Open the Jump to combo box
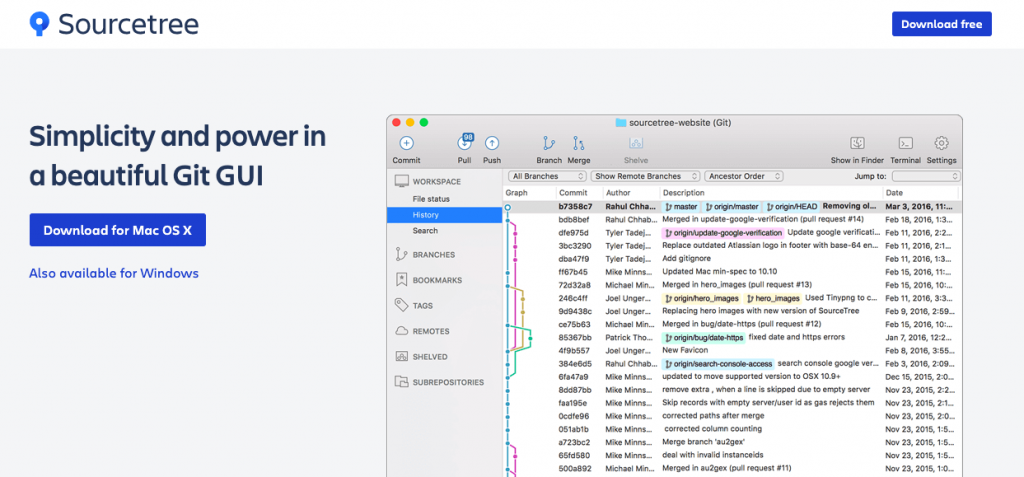 (926, 176)
